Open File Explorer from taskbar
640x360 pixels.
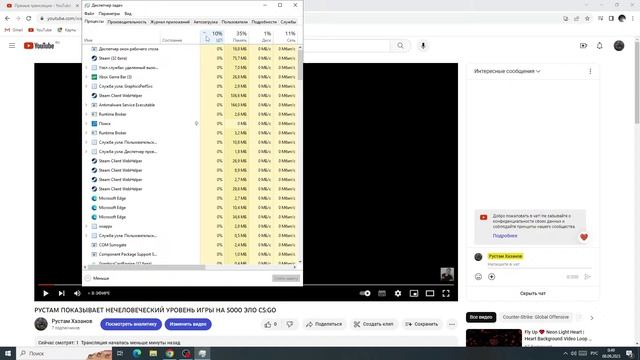[153, 353]
